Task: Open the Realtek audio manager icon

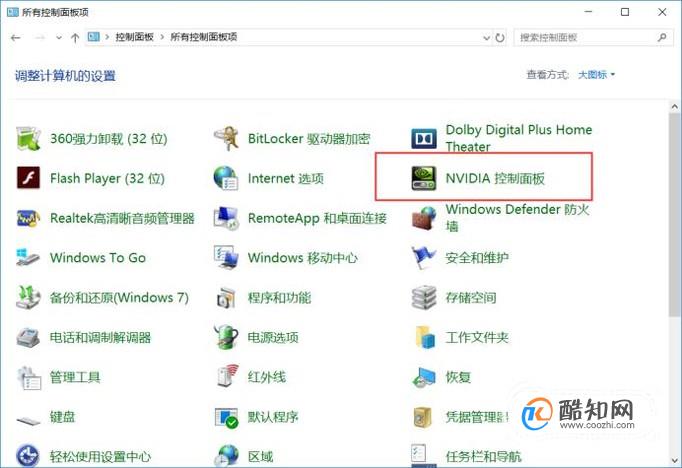Action: (x=28, y=218)
